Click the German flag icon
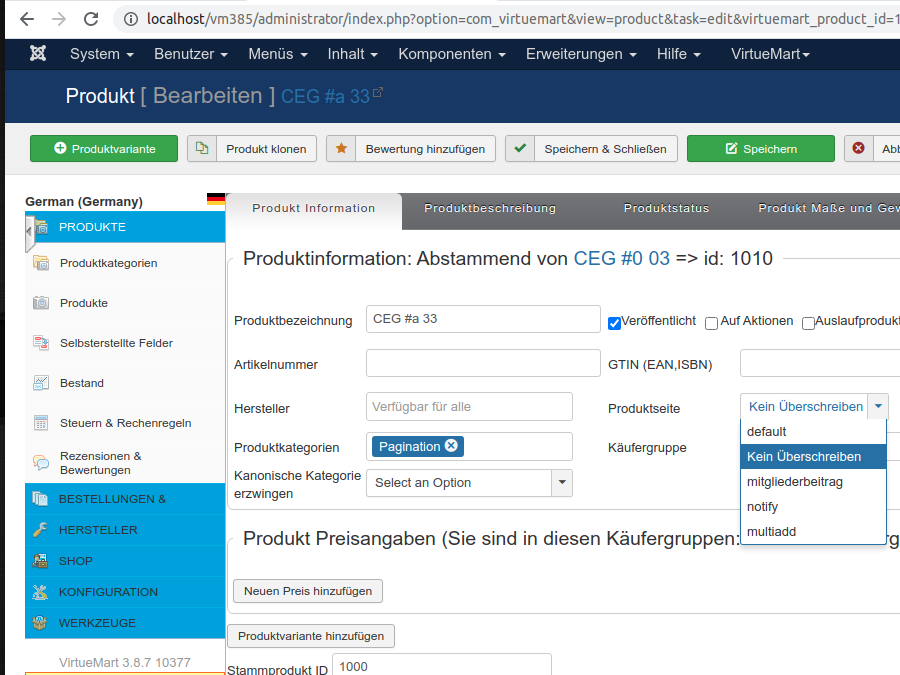Screen dimensions: 900x675 point(215,200)
